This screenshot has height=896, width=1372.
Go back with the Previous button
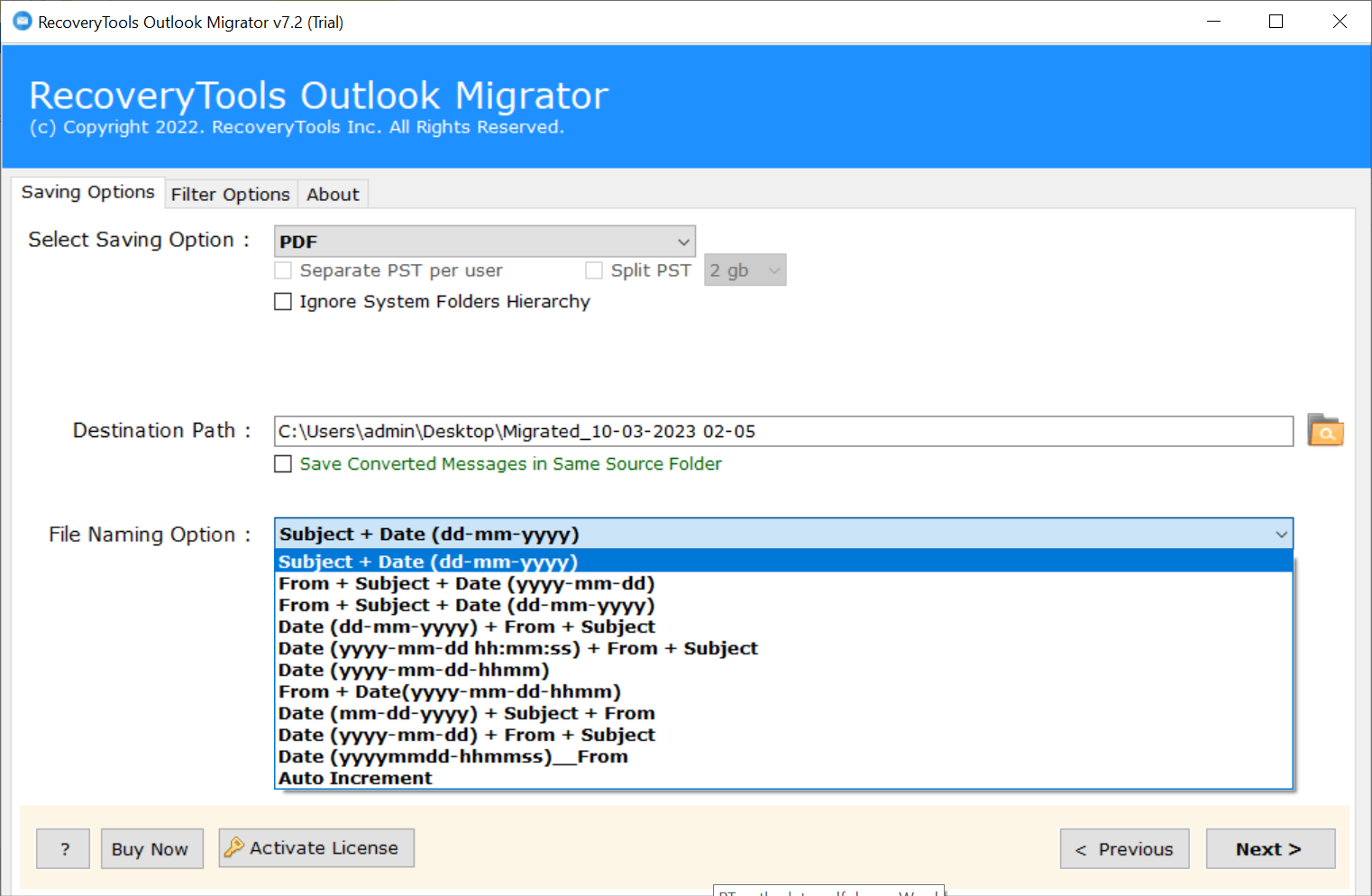(x=1125, y=848)
